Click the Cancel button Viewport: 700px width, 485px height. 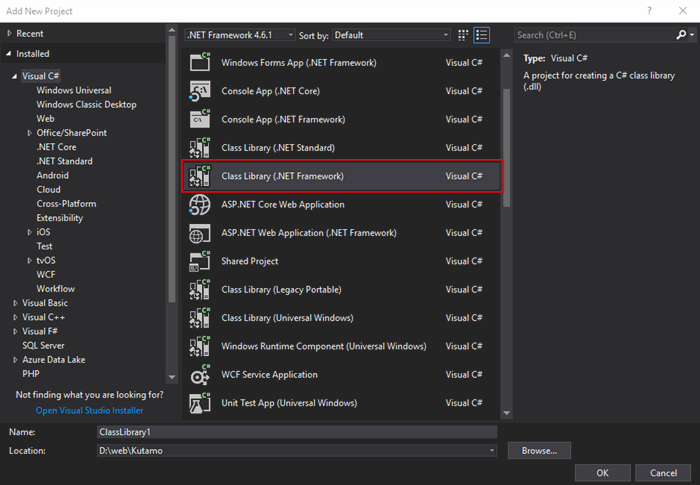[x=663, y=473]
